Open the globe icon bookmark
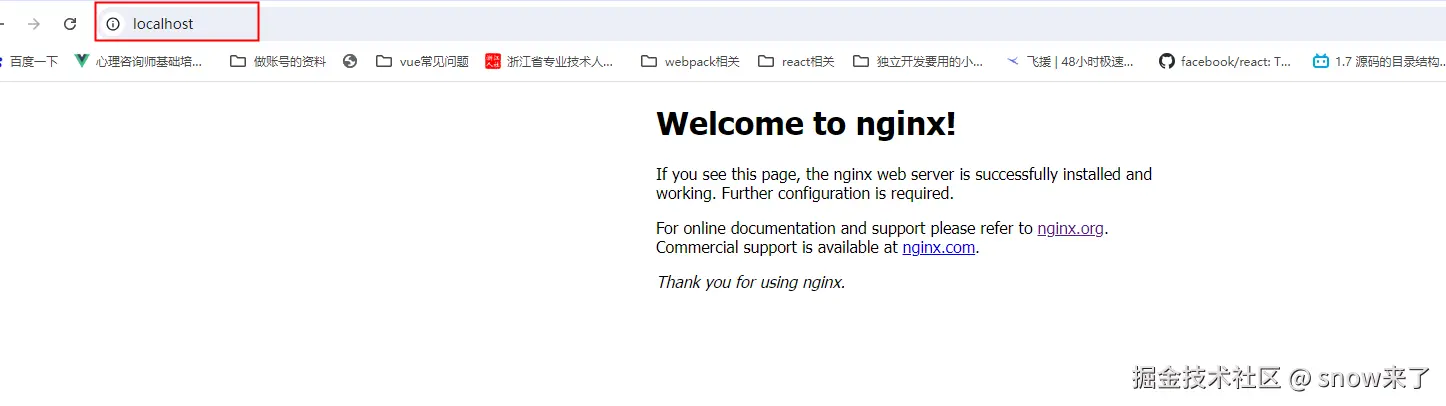This screenshot has width=1446, height=406. (x=350, y=61)
